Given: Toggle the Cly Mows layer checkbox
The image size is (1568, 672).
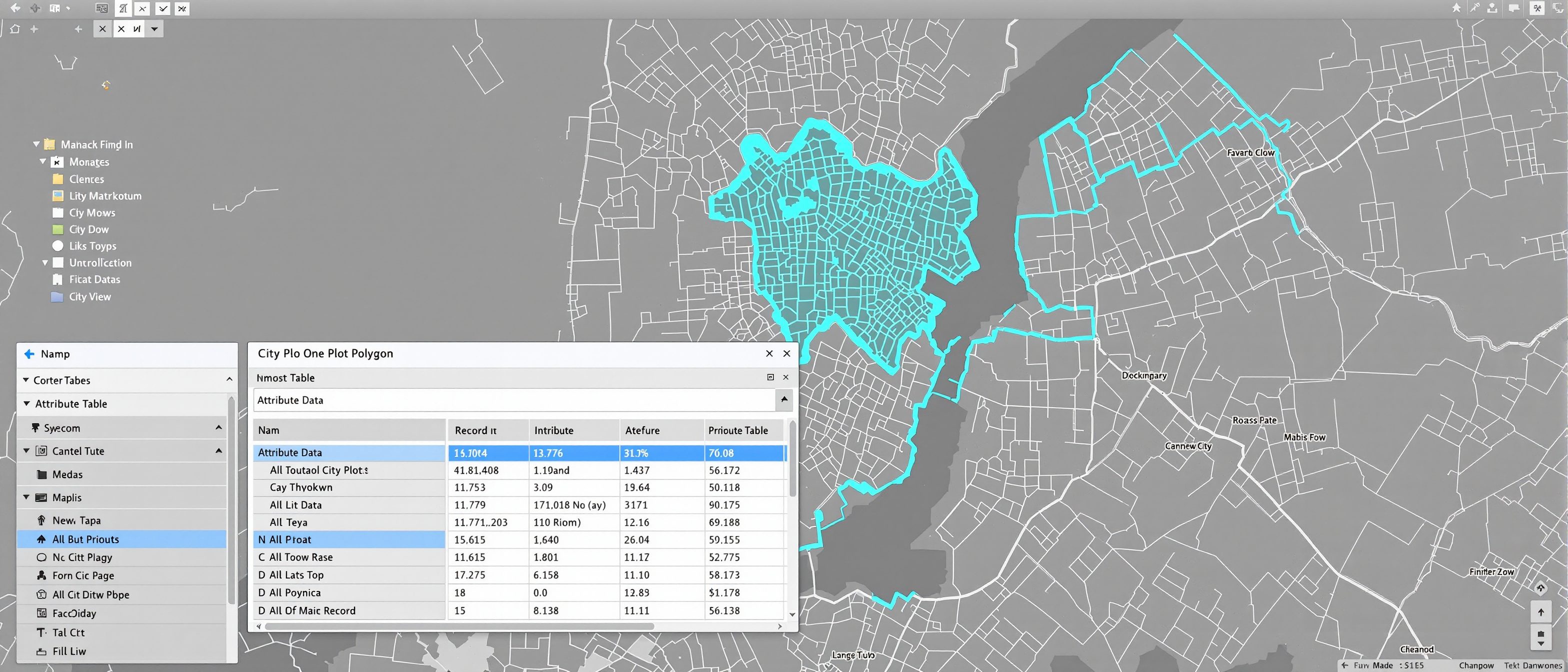Looking at the screenshot, I should click(x=58, y=212).
